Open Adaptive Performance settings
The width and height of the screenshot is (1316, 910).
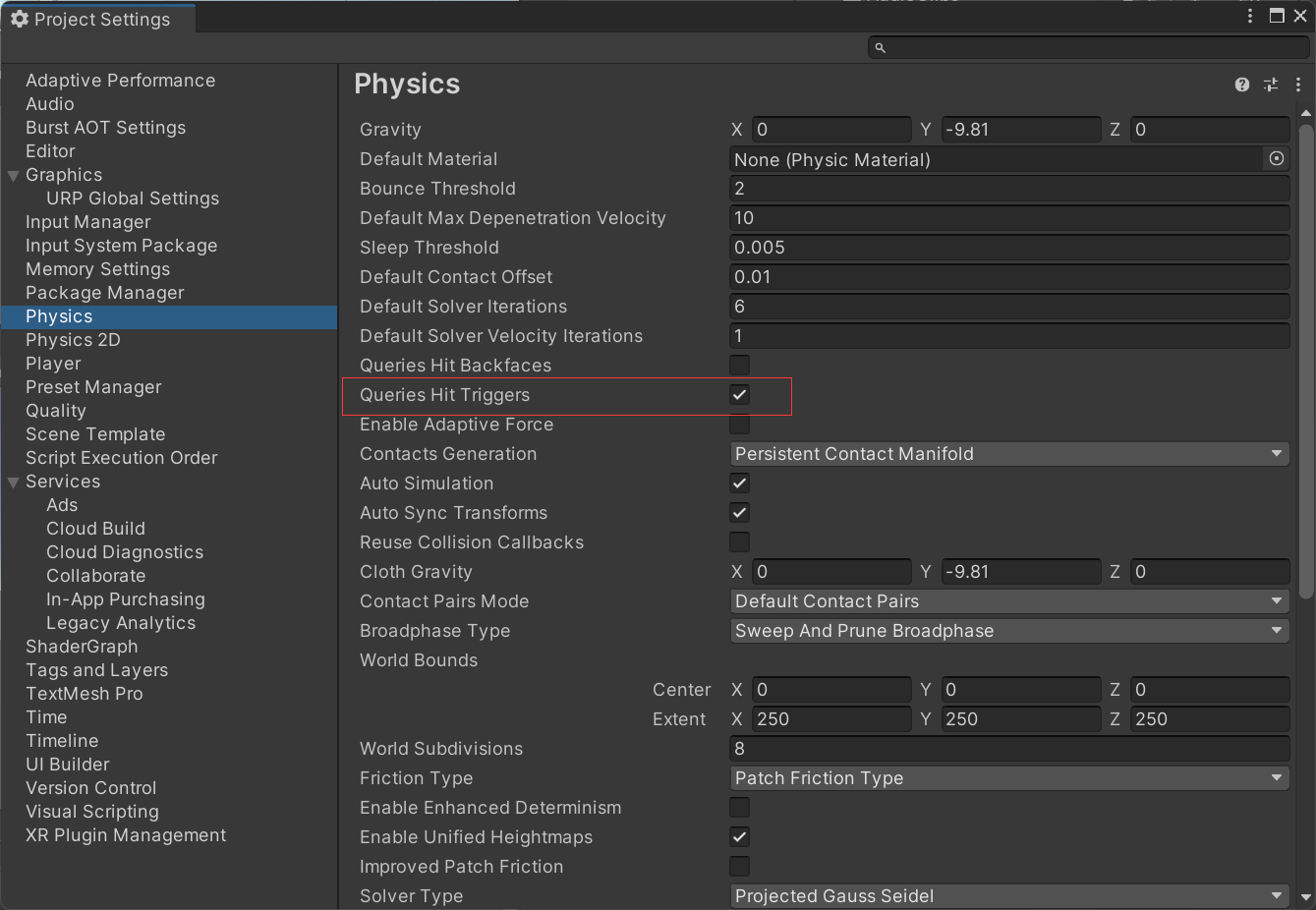click(x=120, y=81)
